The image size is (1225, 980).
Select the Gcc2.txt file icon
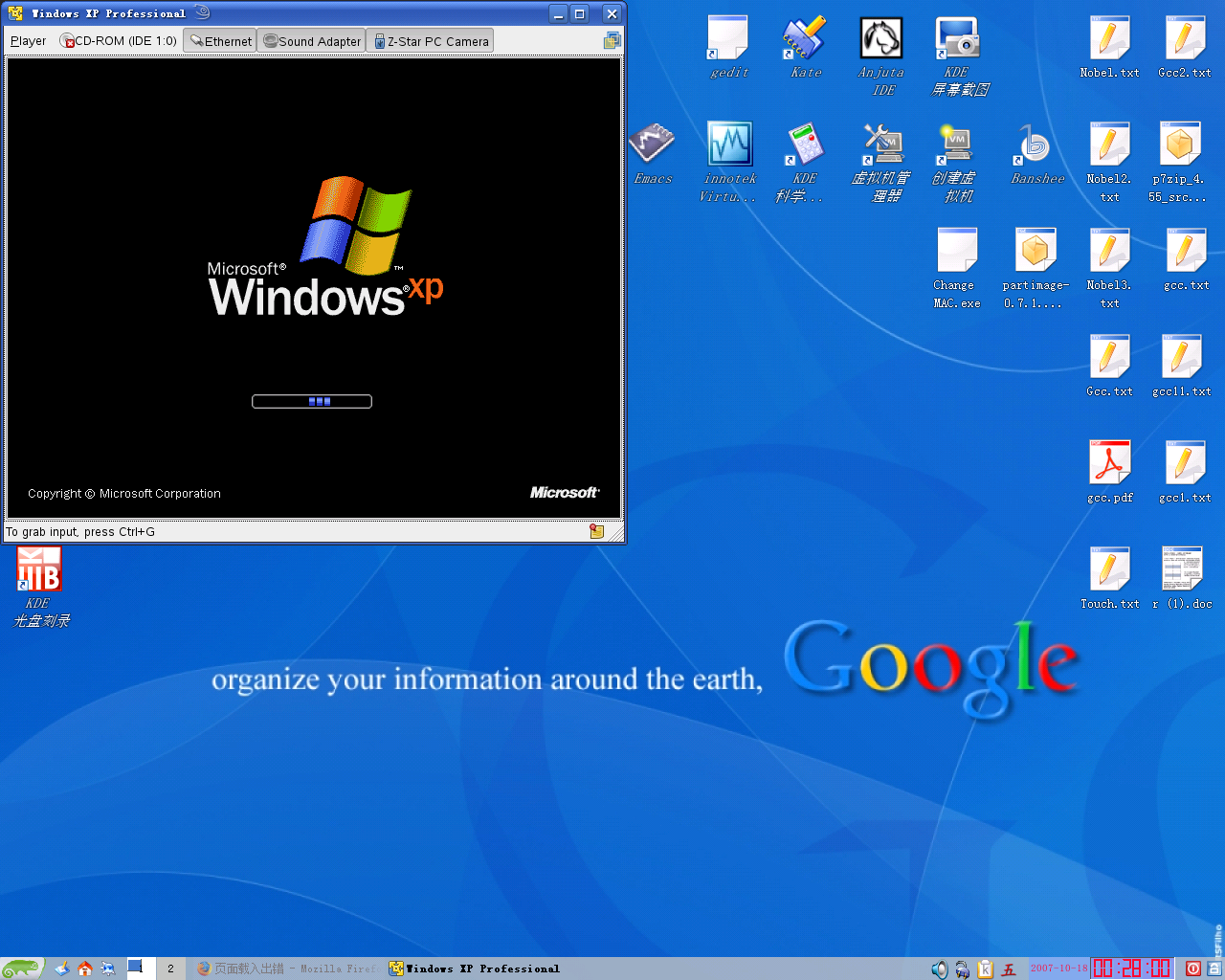coord(1185,48)
